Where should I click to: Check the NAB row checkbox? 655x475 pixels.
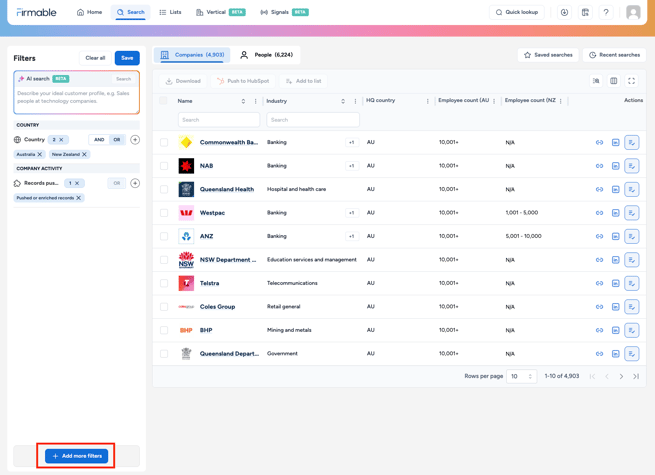(x=164, y=166)
